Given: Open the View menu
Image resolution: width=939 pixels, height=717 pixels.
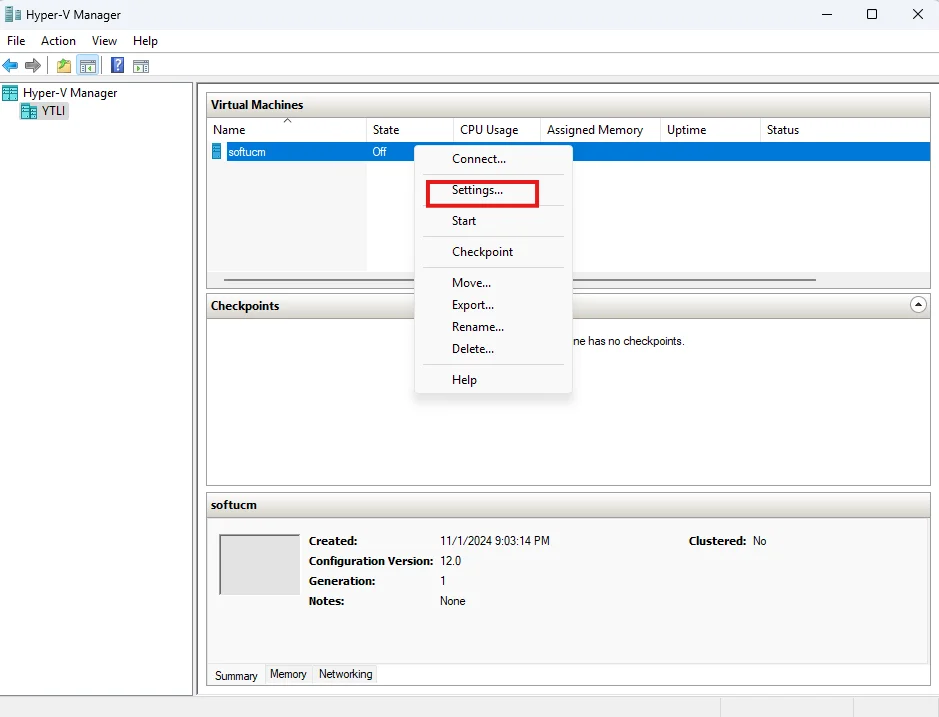Looking at the screenshot, I should point(104,41).
